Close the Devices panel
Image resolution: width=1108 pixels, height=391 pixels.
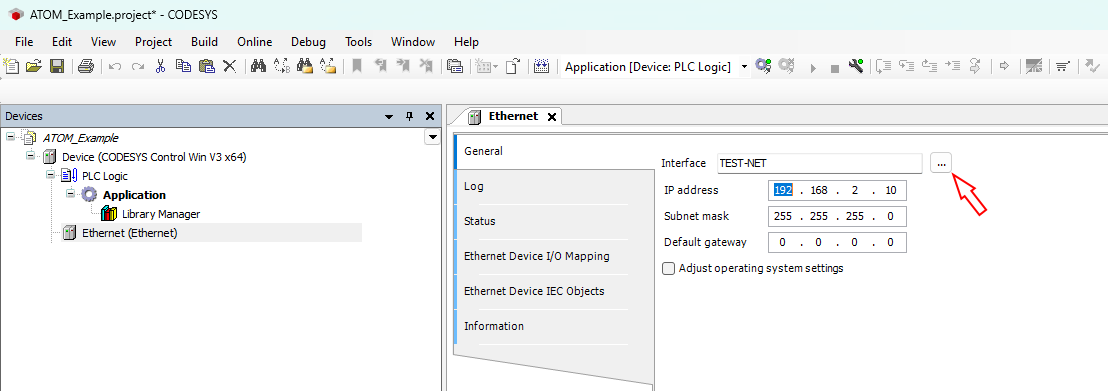pos(430,117)
